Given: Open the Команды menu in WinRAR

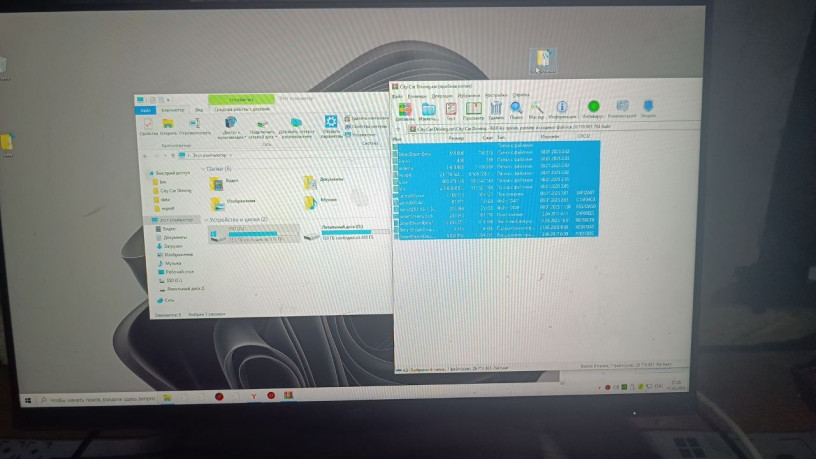Looking at the screenshot, I should (x=417, y=96).
